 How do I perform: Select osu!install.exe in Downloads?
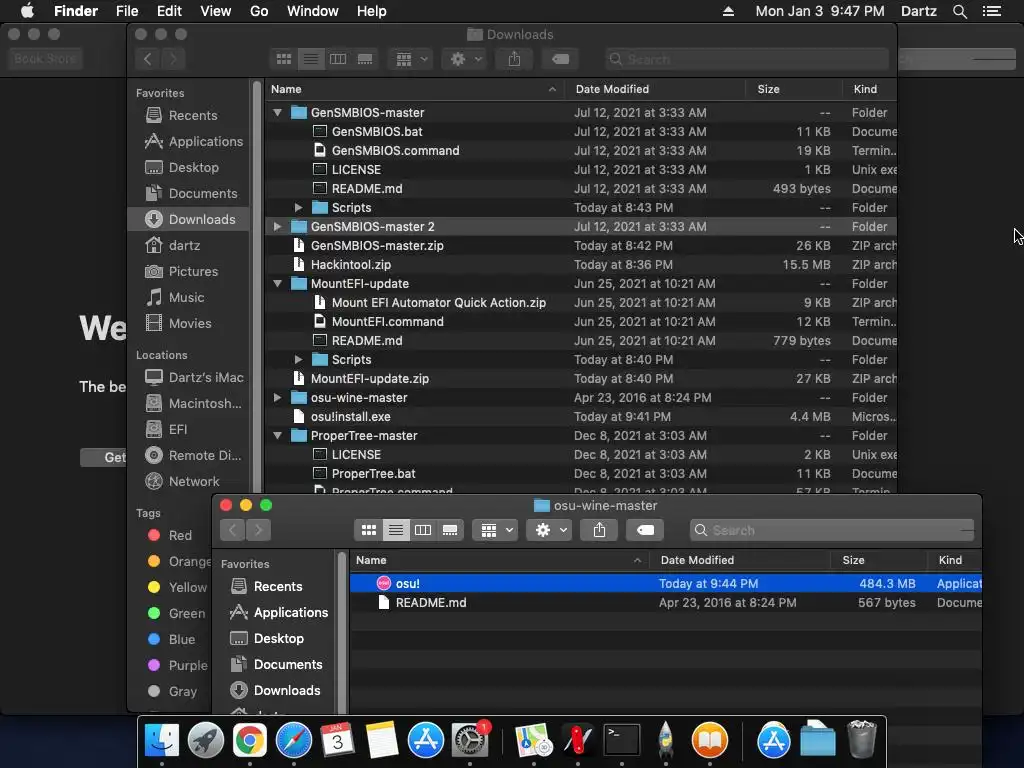click(x=581, y=417)
